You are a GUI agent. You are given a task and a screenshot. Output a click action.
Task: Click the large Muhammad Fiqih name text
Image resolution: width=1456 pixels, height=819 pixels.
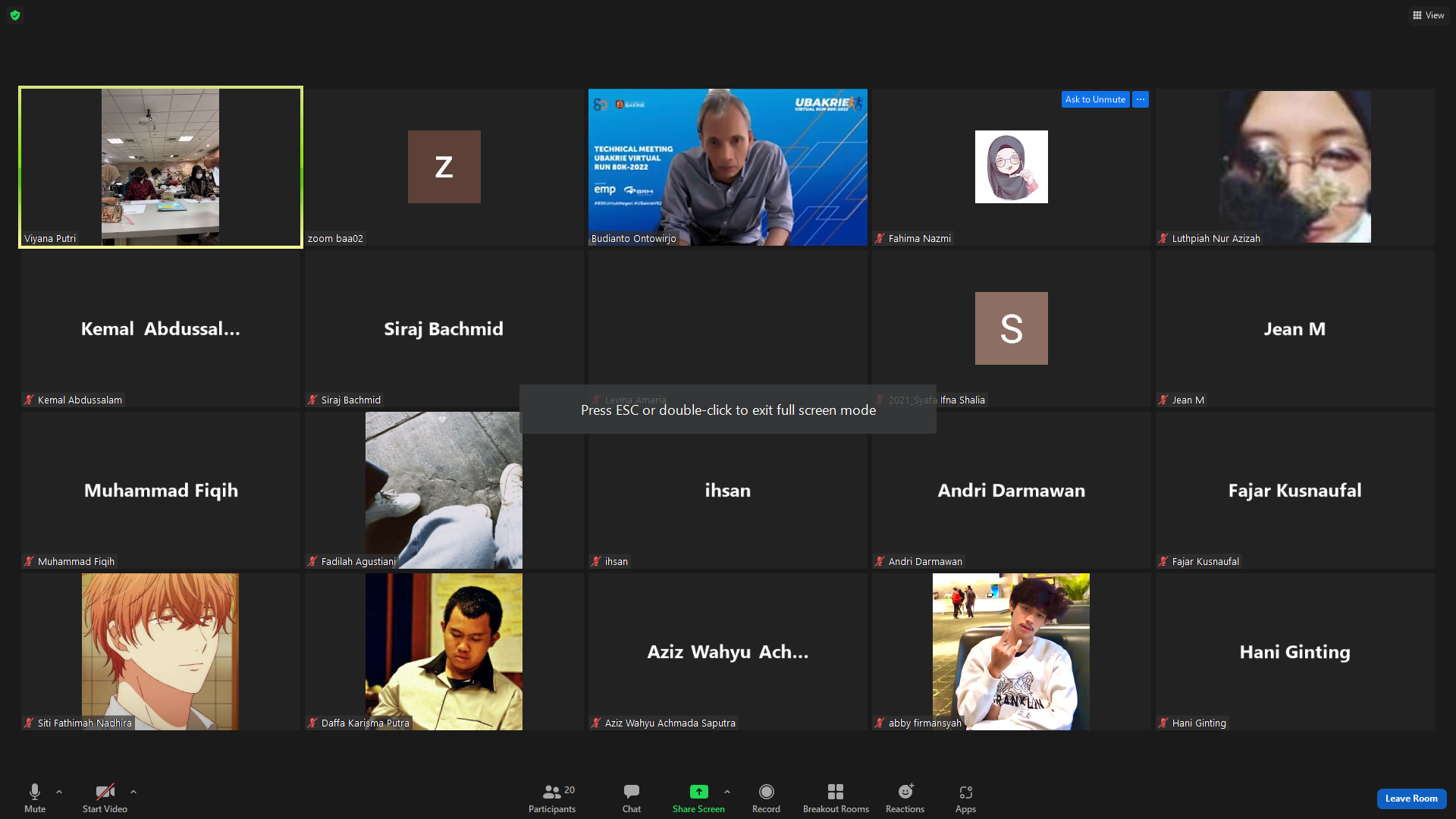(161, 490)
